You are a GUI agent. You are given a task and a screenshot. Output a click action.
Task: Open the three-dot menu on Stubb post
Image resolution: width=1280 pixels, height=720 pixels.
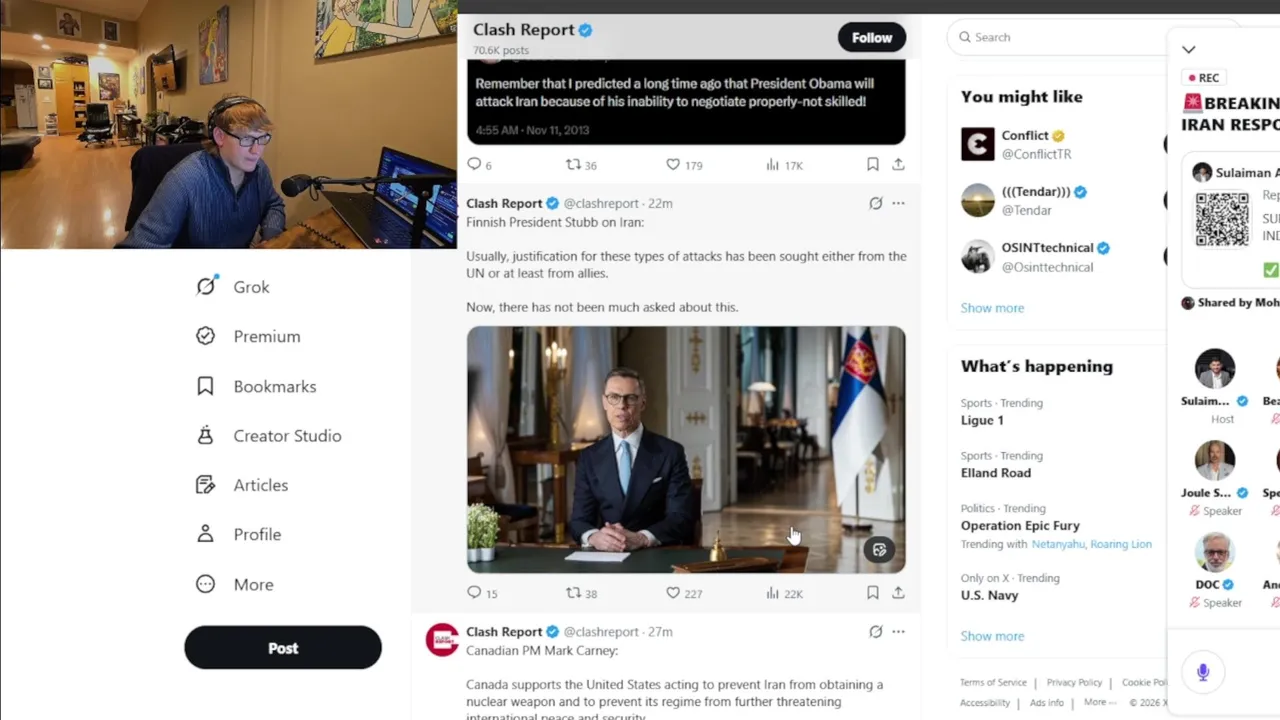(x=898, y=203)
